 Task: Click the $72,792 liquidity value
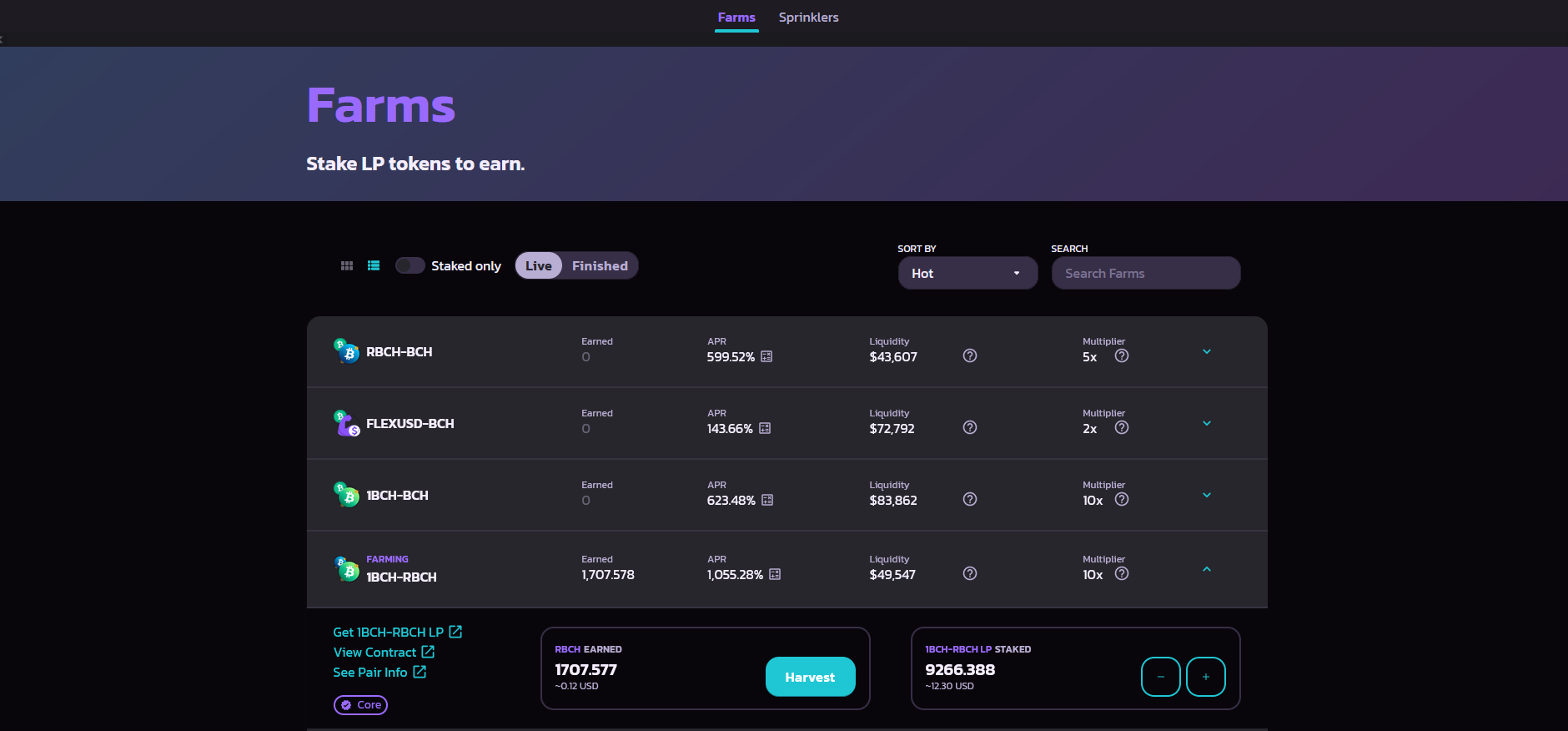point(892,429)
